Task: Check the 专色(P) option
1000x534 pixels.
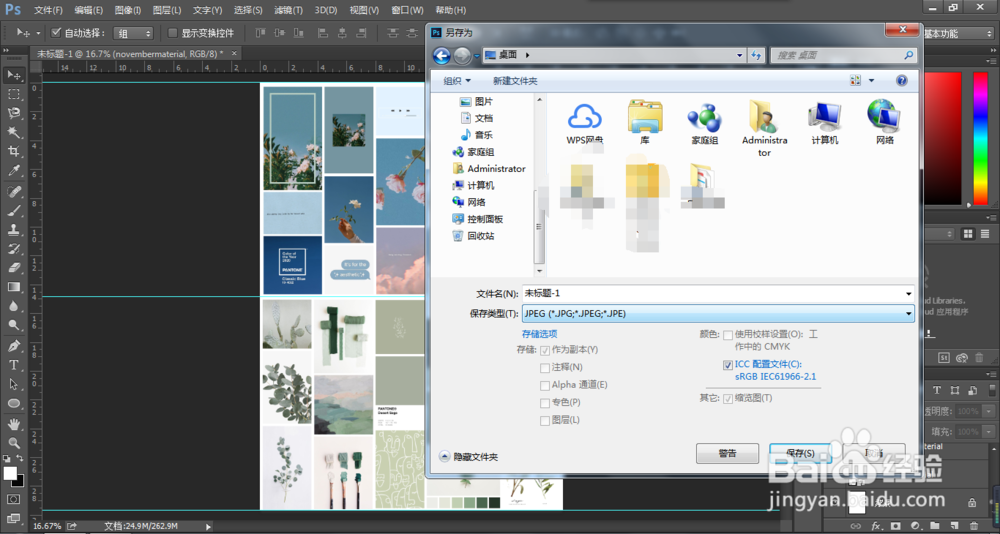Action: [x=545, y=403]
